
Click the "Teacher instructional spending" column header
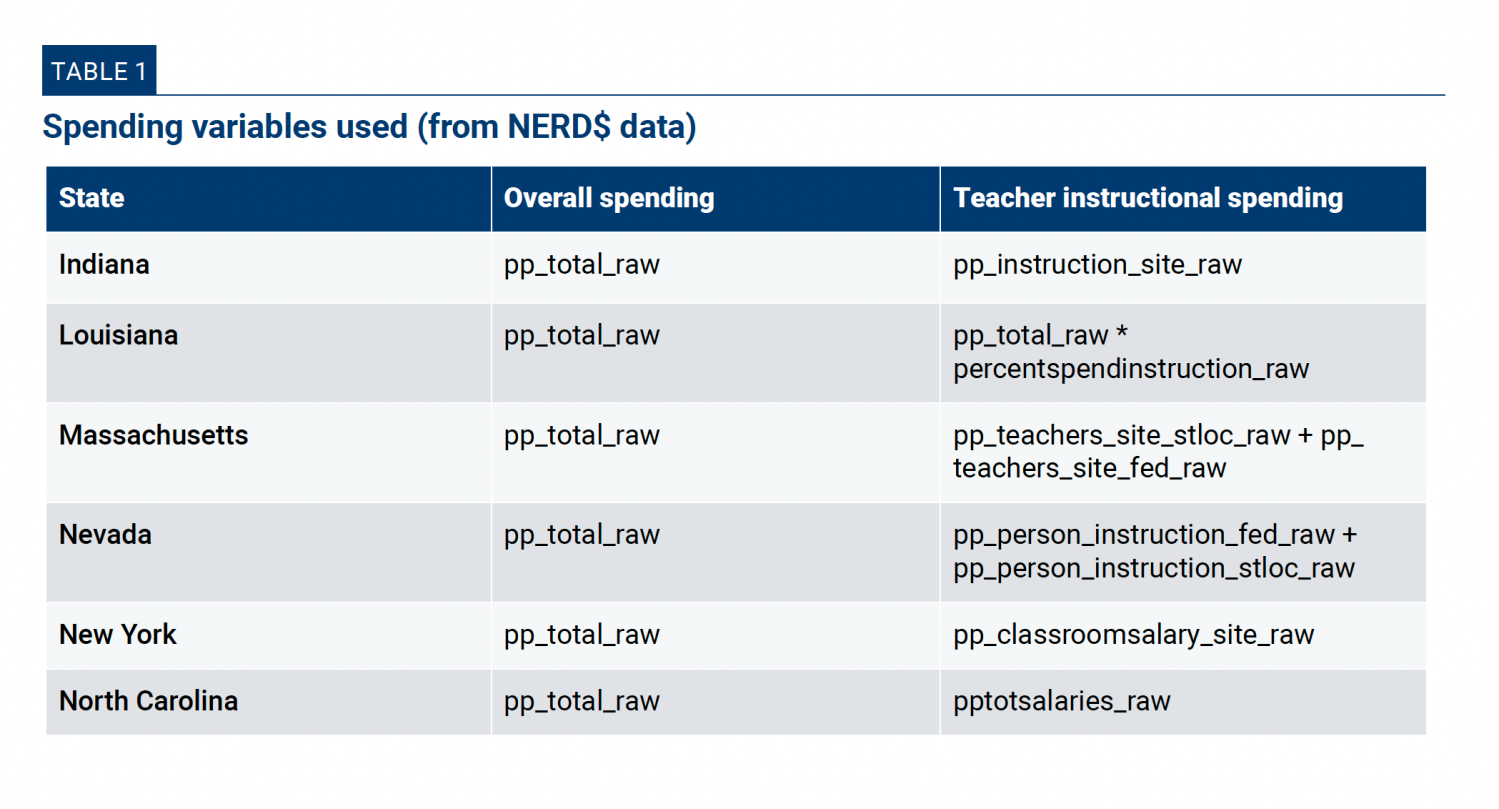(1148, 198)
